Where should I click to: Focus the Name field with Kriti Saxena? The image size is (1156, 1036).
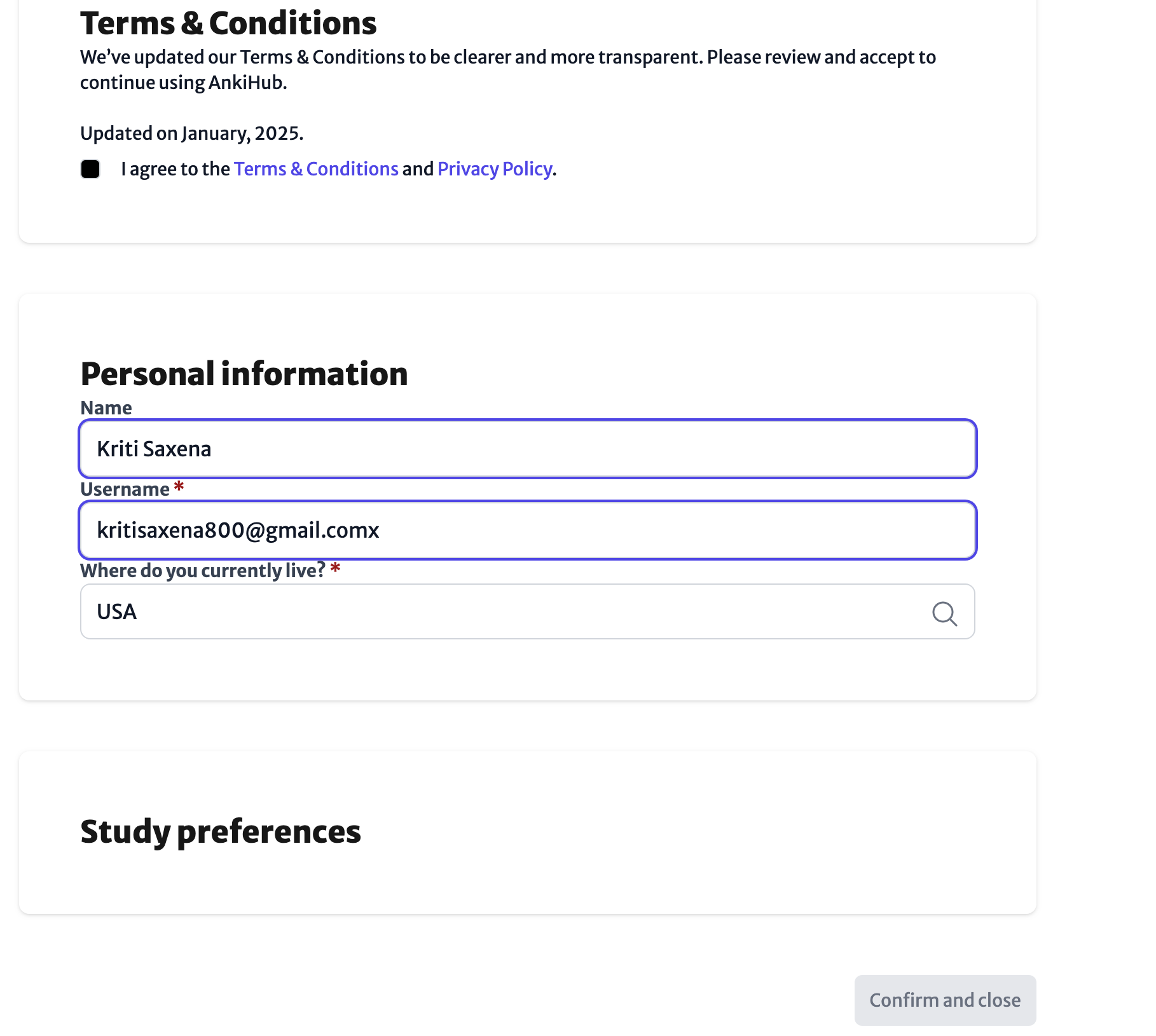coord(528,449)
